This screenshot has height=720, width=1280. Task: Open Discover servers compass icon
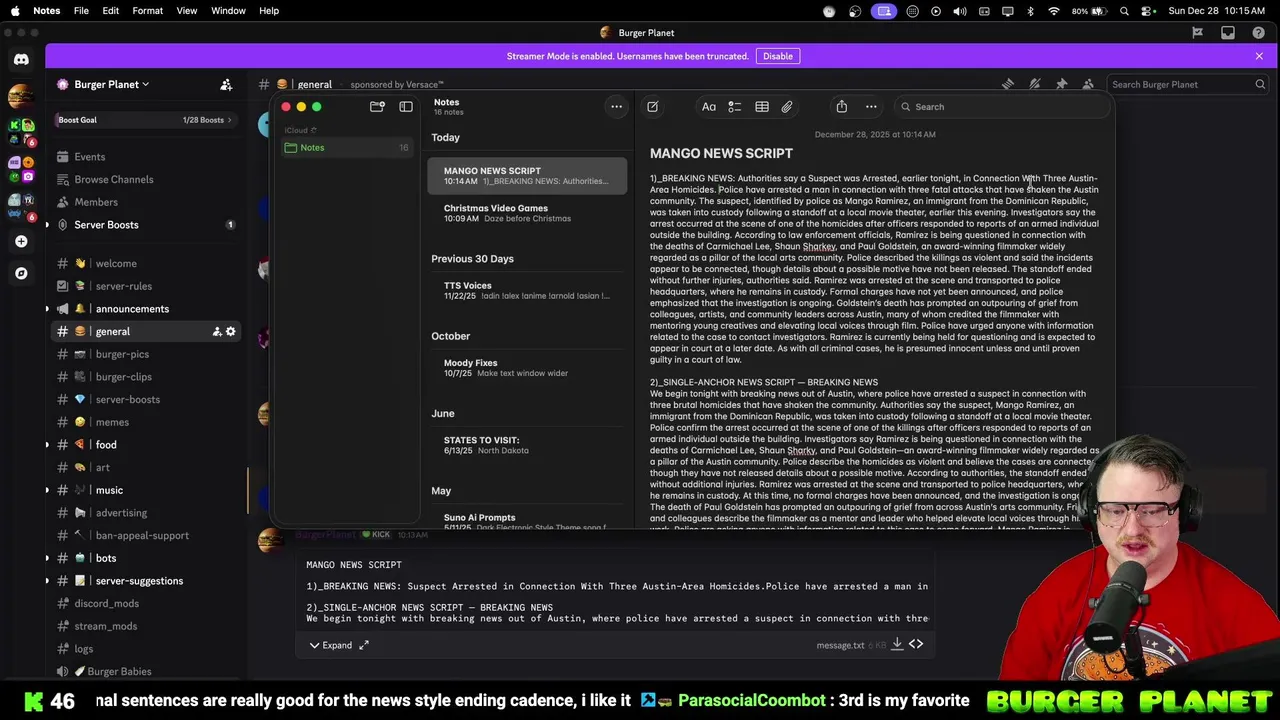tap(21, 273)
